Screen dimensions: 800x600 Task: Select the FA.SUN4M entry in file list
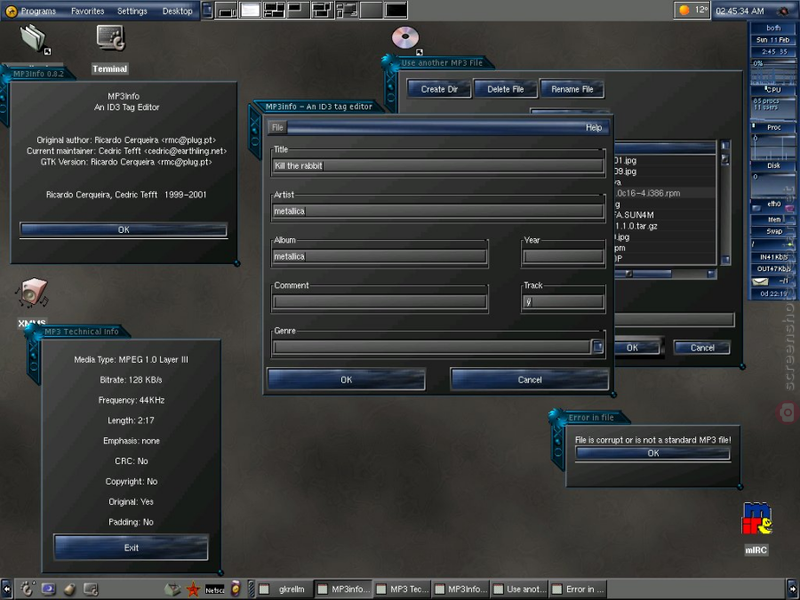(x=665, y=215)
